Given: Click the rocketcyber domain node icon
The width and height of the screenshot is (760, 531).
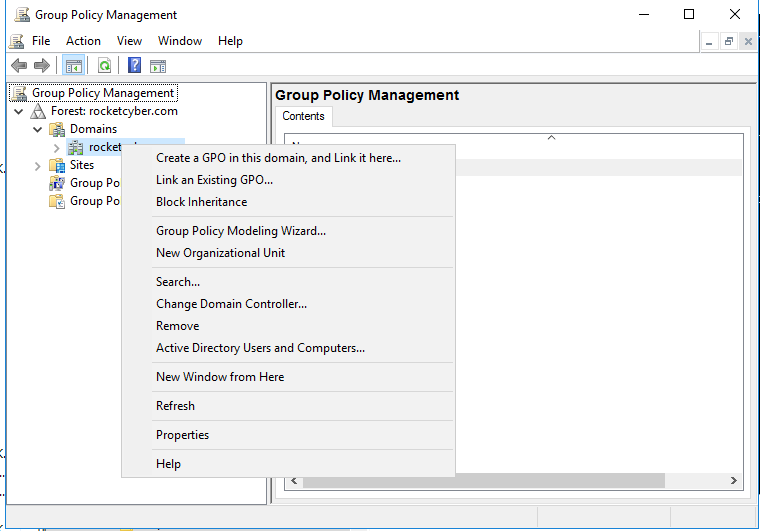Looking at the screenshot, I should click(x=76, y=147).
